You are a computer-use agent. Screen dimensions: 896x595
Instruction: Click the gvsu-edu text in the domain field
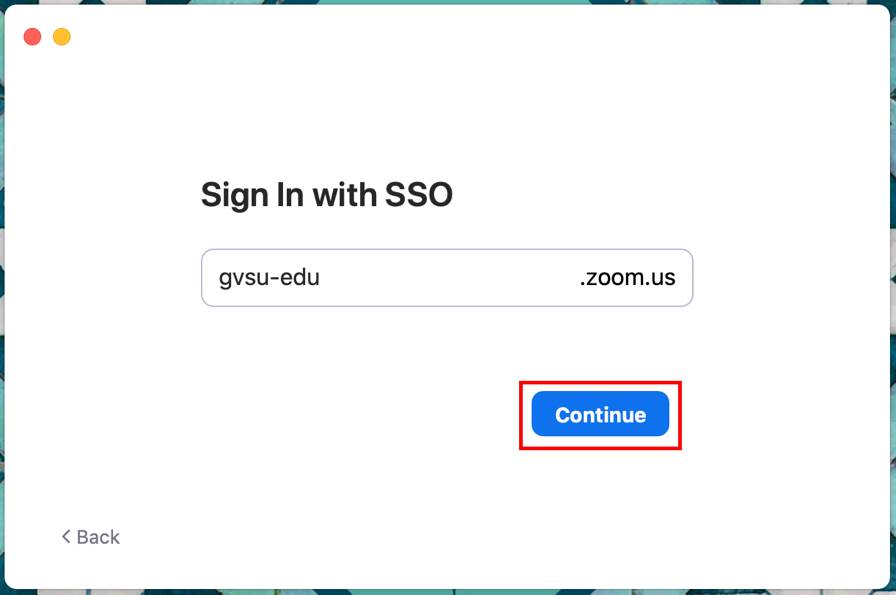pyautogui.click(x=269, y=278)
